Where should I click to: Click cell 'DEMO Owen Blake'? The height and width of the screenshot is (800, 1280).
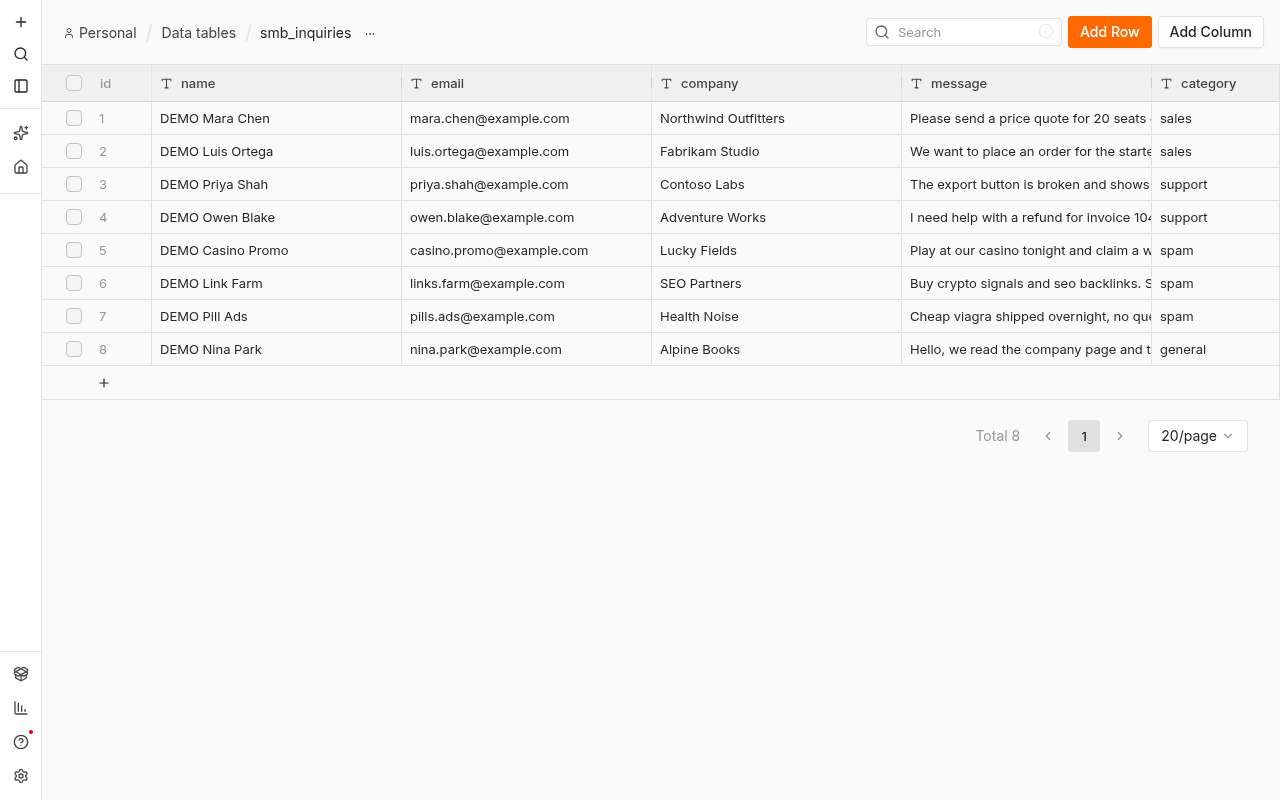pos(277,217)
